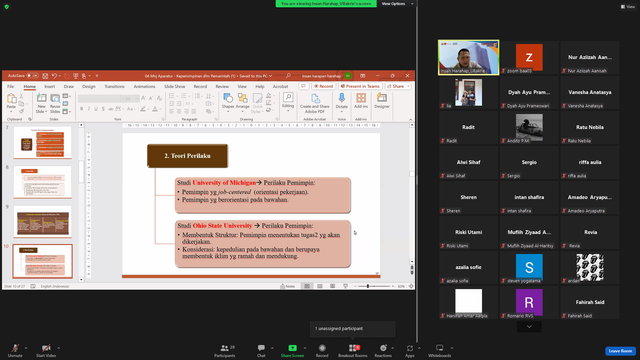The width and height of the screenshot is (640, 360).
Task: Click Present in Teams button
Action: click(360, 86)
